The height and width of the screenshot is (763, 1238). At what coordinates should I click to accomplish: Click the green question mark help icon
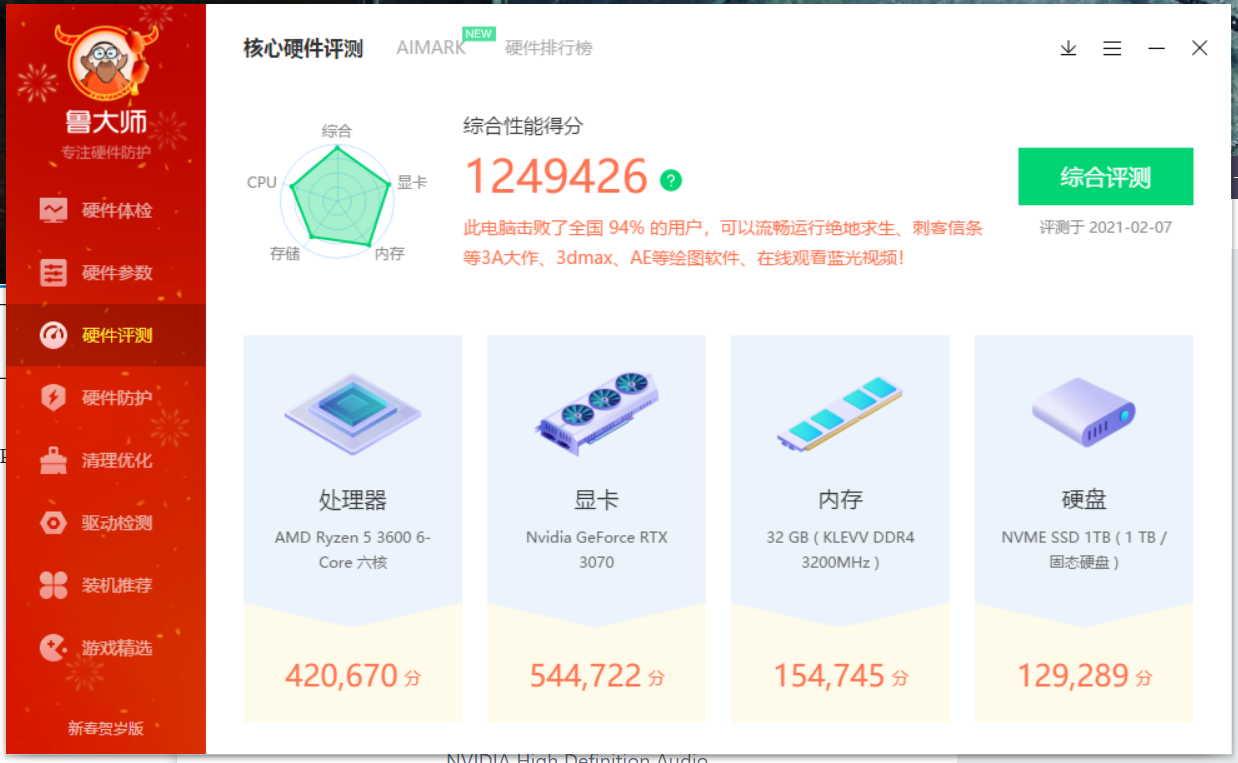pos(671,180)
